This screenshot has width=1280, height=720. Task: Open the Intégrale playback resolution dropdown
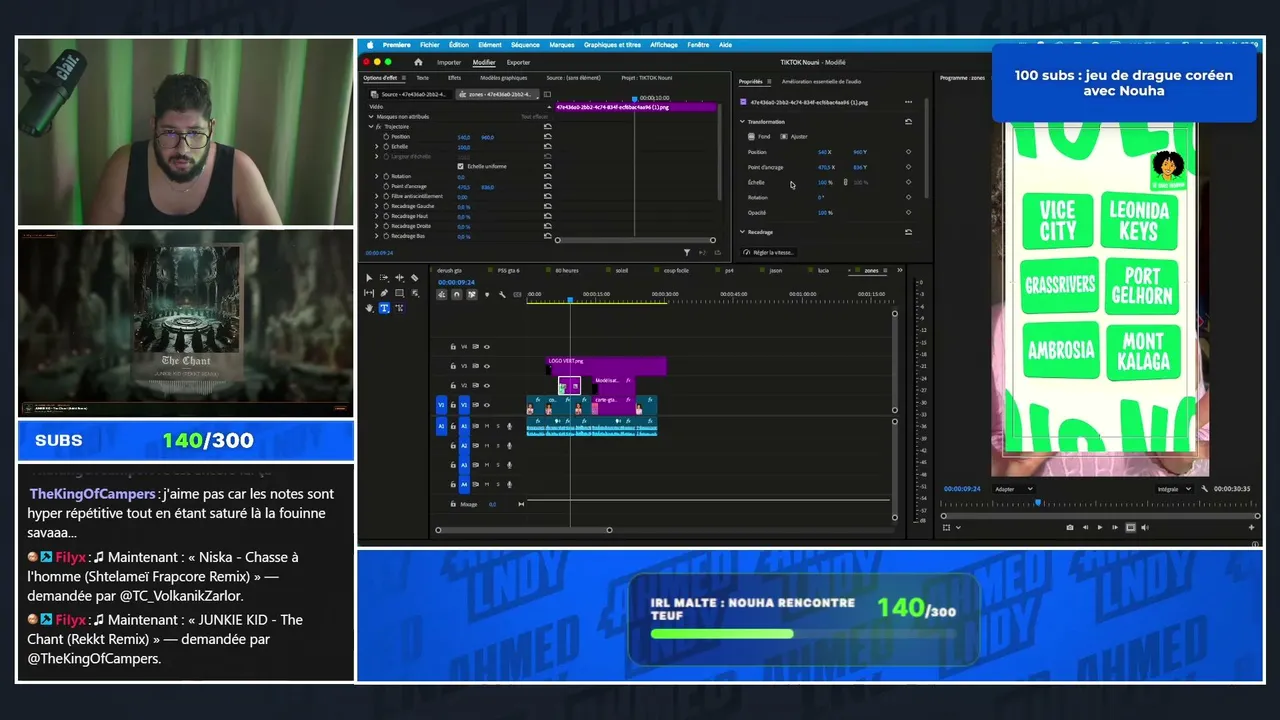tap(1173, 489)
